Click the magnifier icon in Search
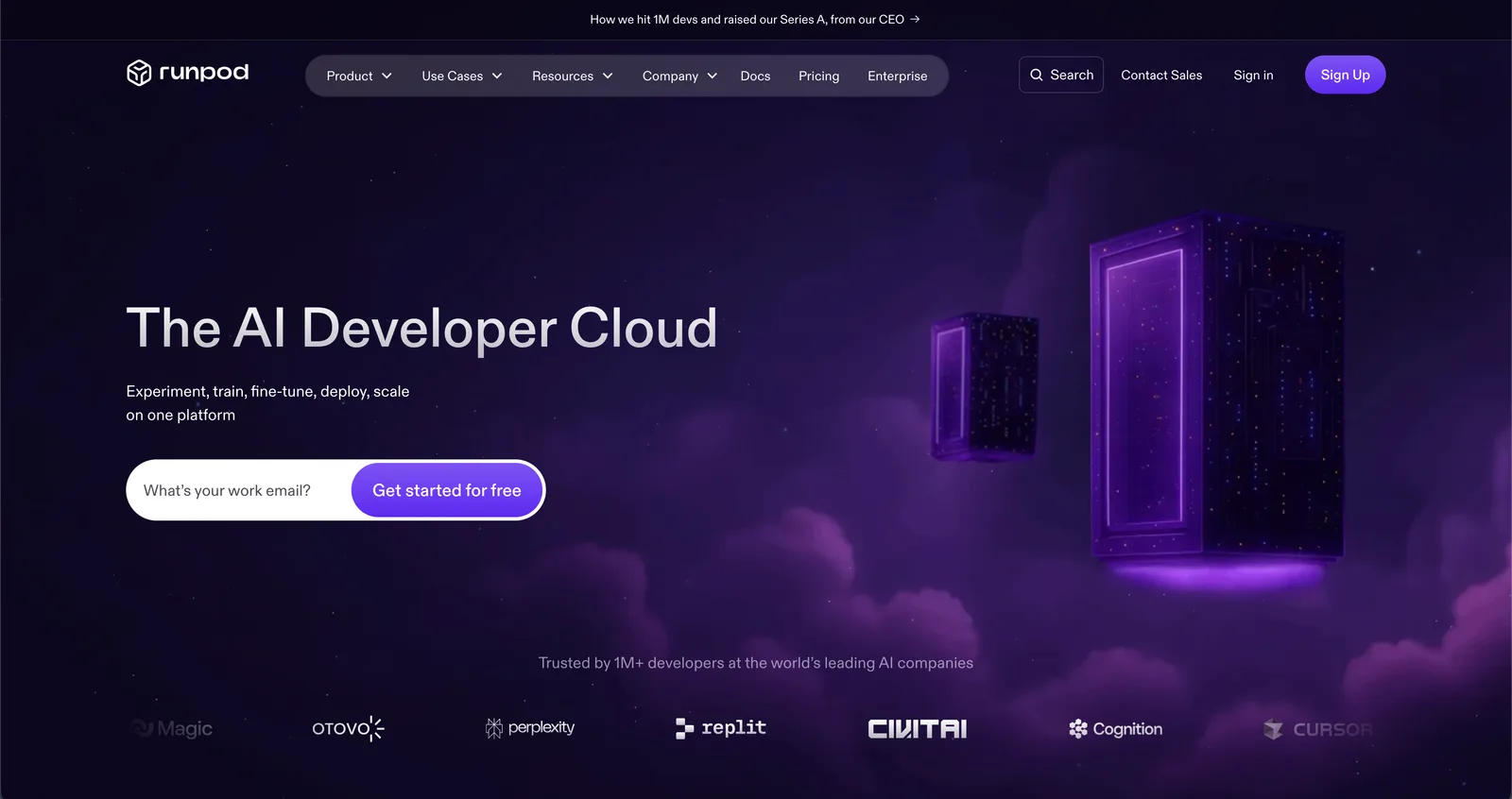 point(1037,75)
